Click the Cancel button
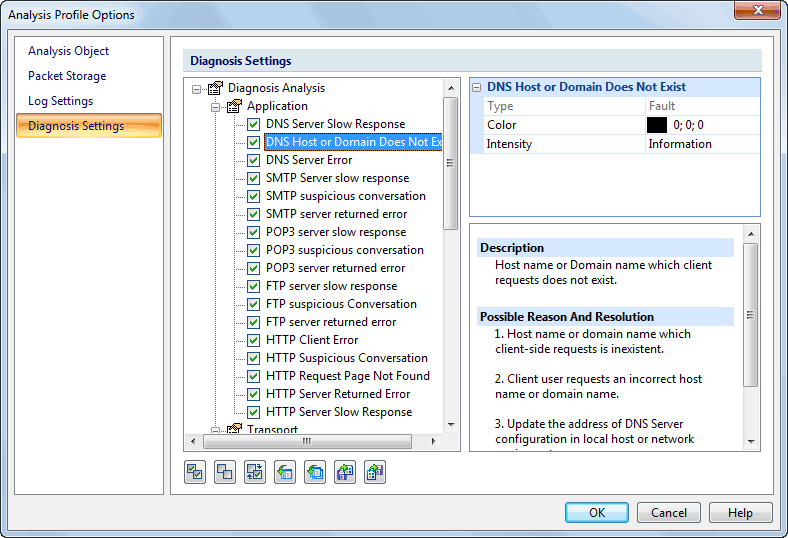788x538 pixels. coord(669,513)
